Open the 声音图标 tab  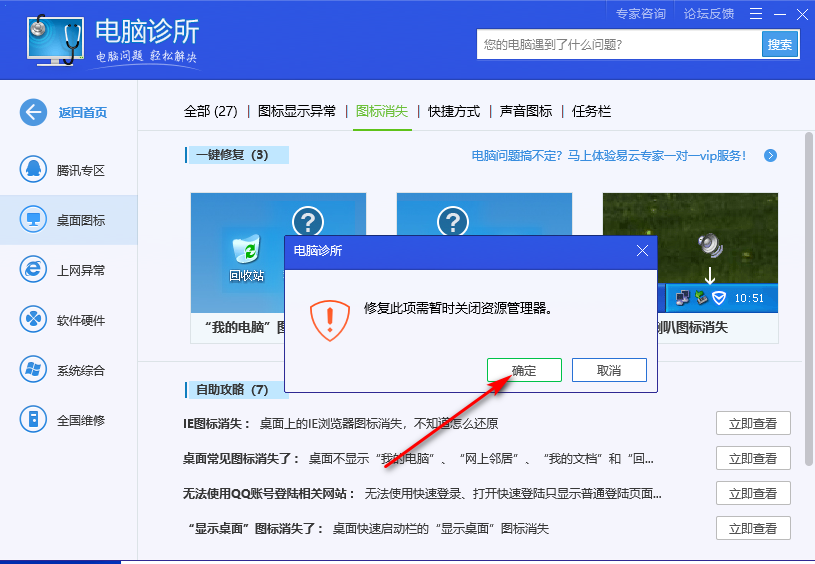pos(526,111)
